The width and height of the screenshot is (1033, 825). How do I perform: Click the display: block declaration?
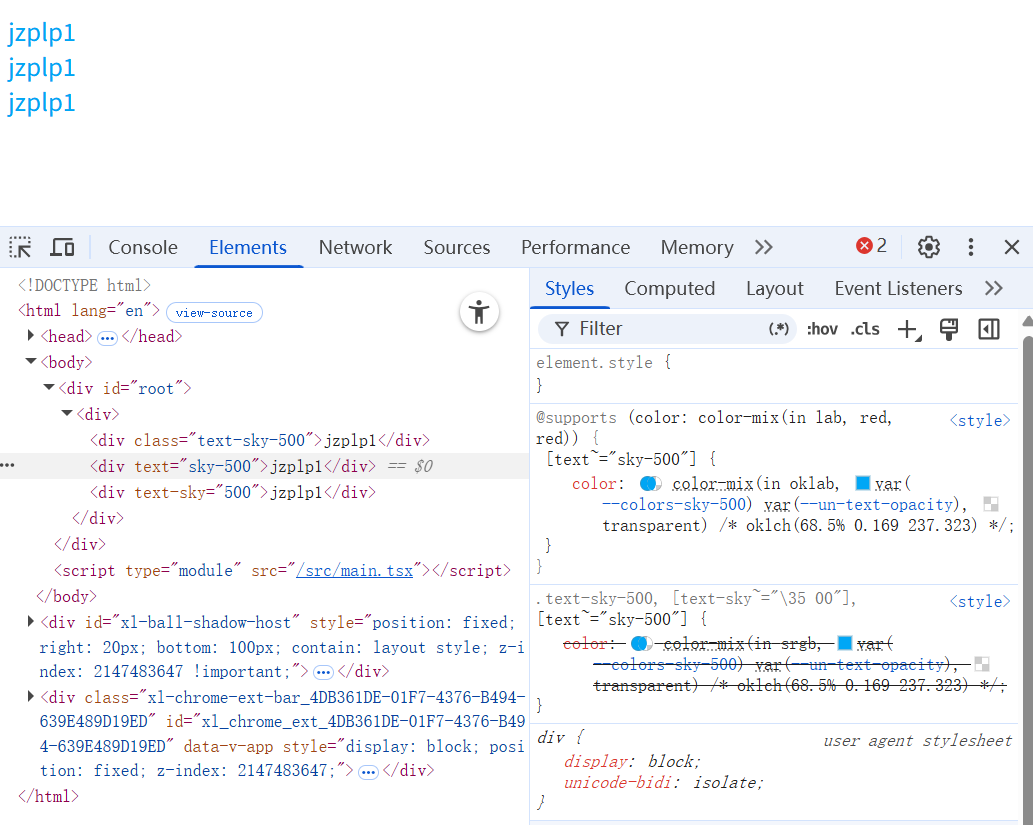[x=632, y=761]
